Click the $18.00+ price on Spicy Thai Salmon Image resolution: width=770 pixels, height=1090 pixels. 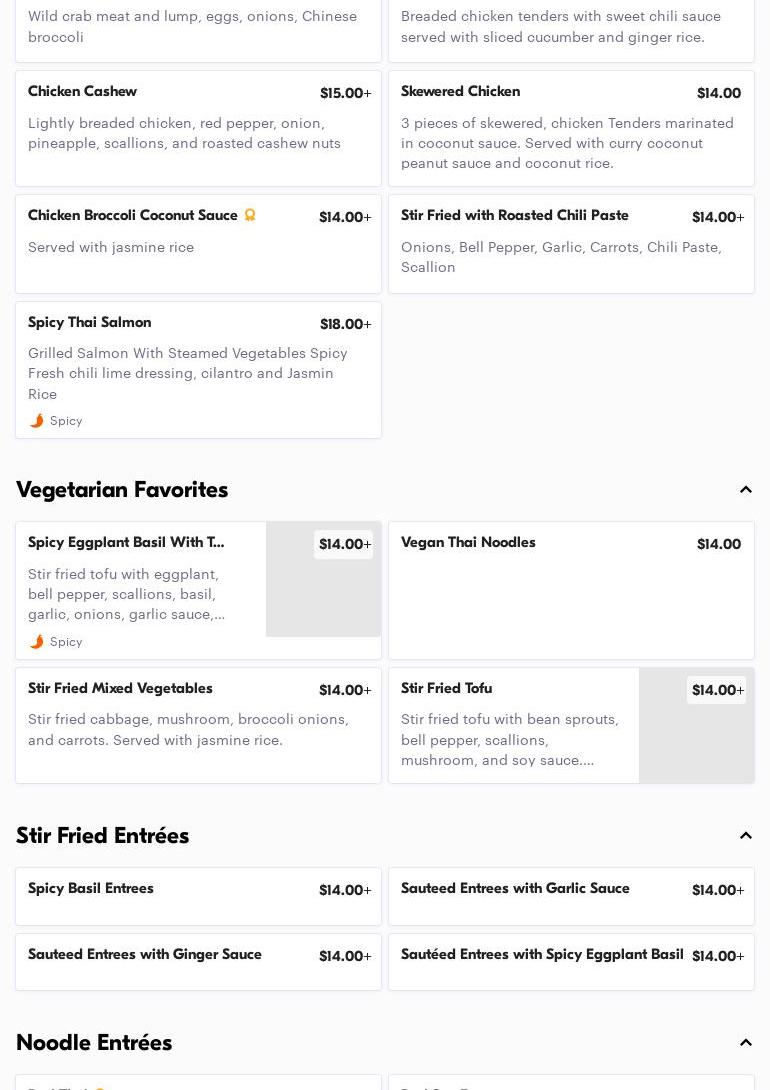[x=345, y=324]
